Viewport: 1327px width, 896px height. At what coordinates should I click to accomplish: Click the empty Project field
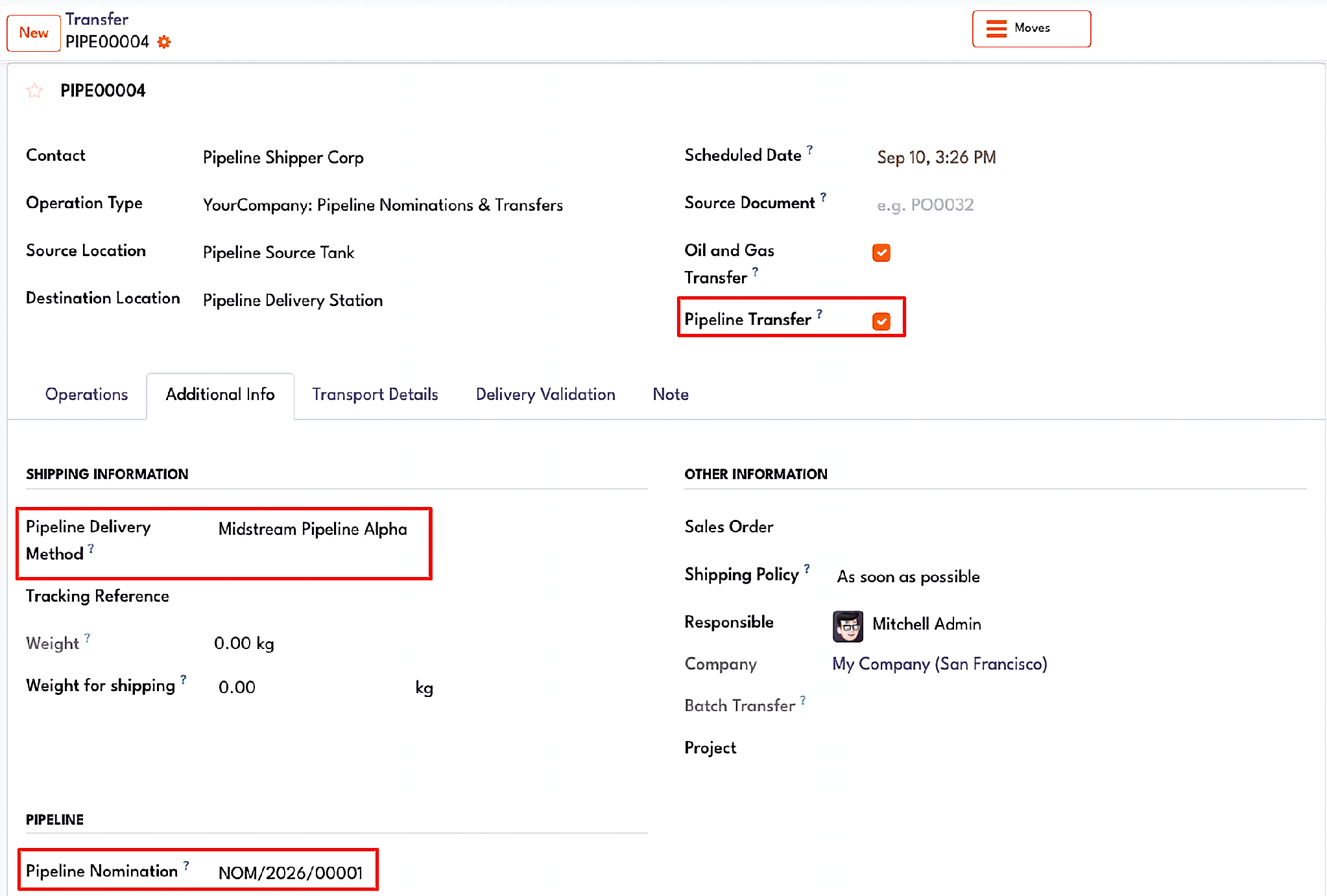[x=1070, y=748]
